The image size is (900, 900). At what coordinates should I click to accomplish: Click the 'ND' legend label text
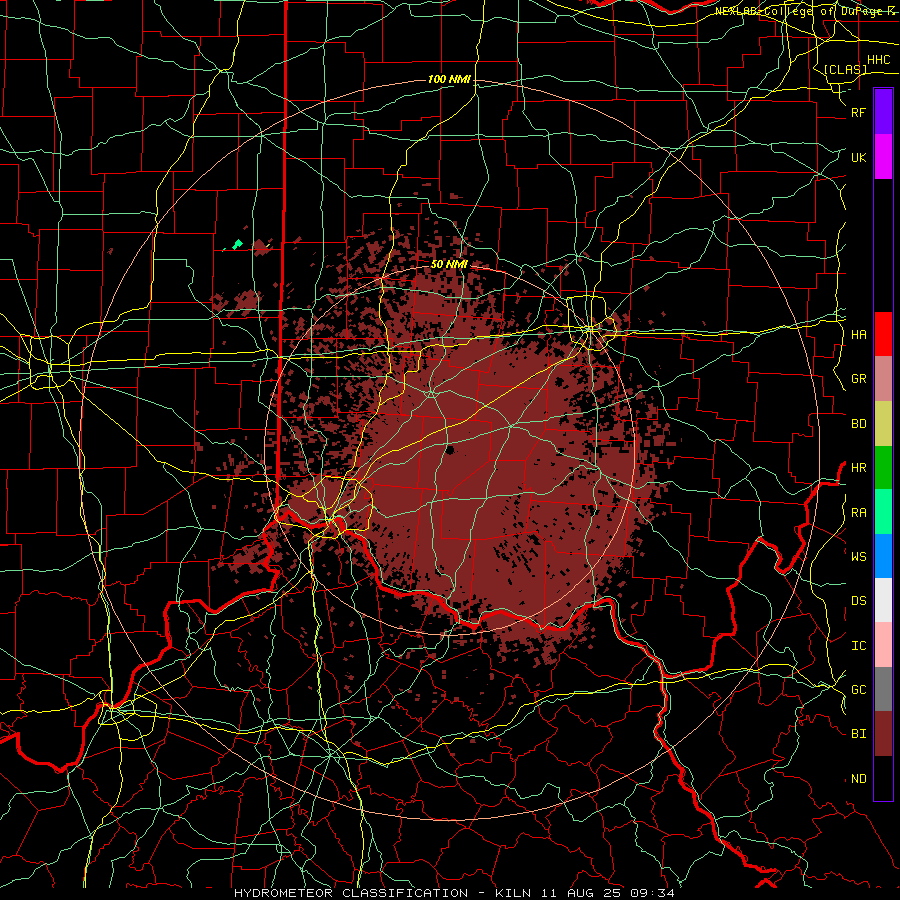(x=858, y=779)
